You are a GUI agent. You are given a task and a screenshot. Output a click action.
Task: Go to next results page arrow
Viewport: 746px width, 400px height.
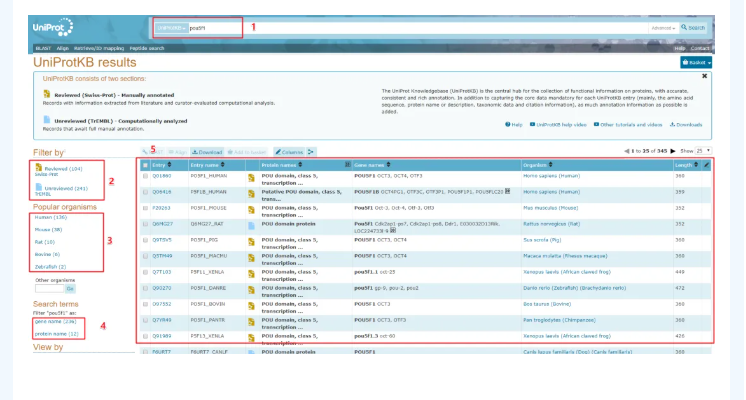(673, 151)
